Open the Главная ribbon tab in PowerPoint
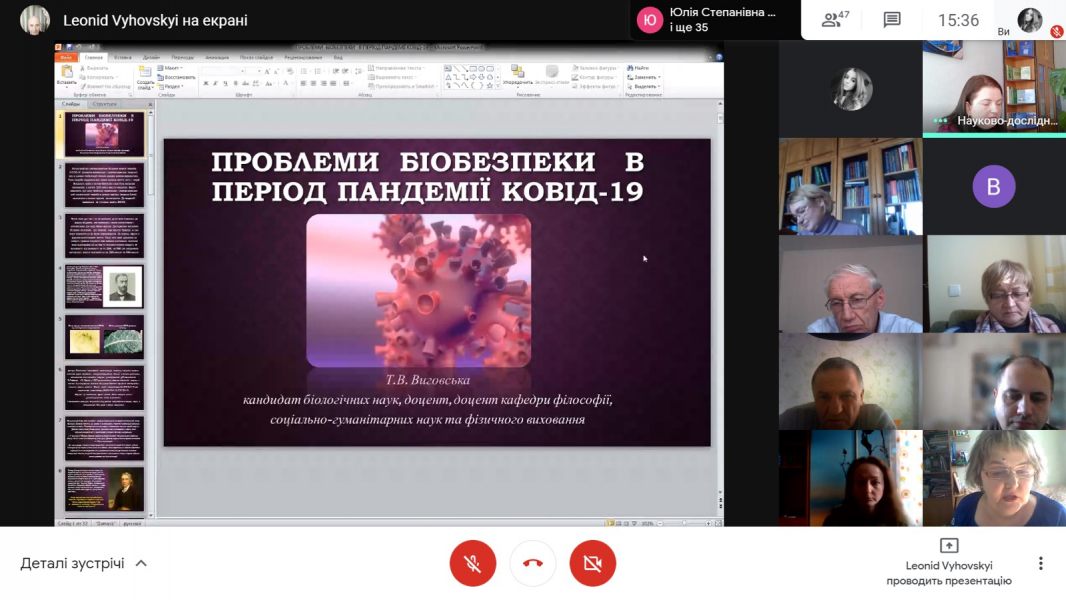1066x600 pixels. pyautogui.click(x=93, y=58)
